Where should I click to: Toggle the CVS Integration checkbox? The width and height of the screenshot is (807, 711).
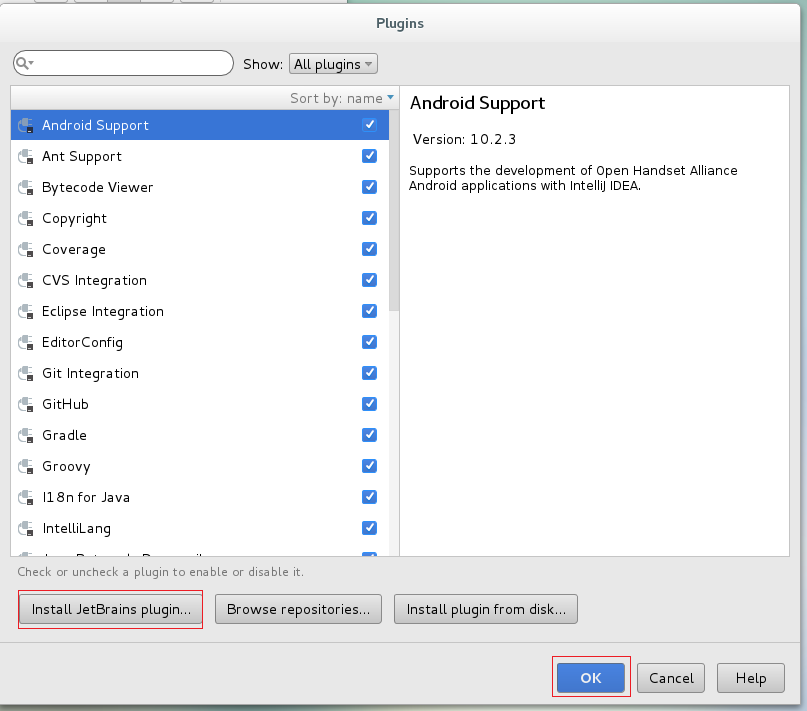click(369, 280)
